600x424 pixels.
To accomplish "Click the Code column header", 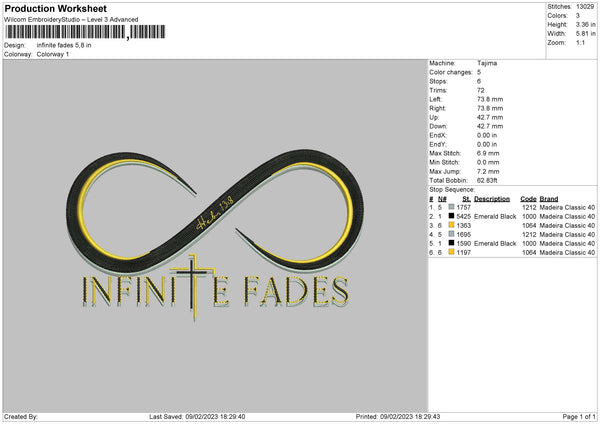I will click(x=529, y=198).
